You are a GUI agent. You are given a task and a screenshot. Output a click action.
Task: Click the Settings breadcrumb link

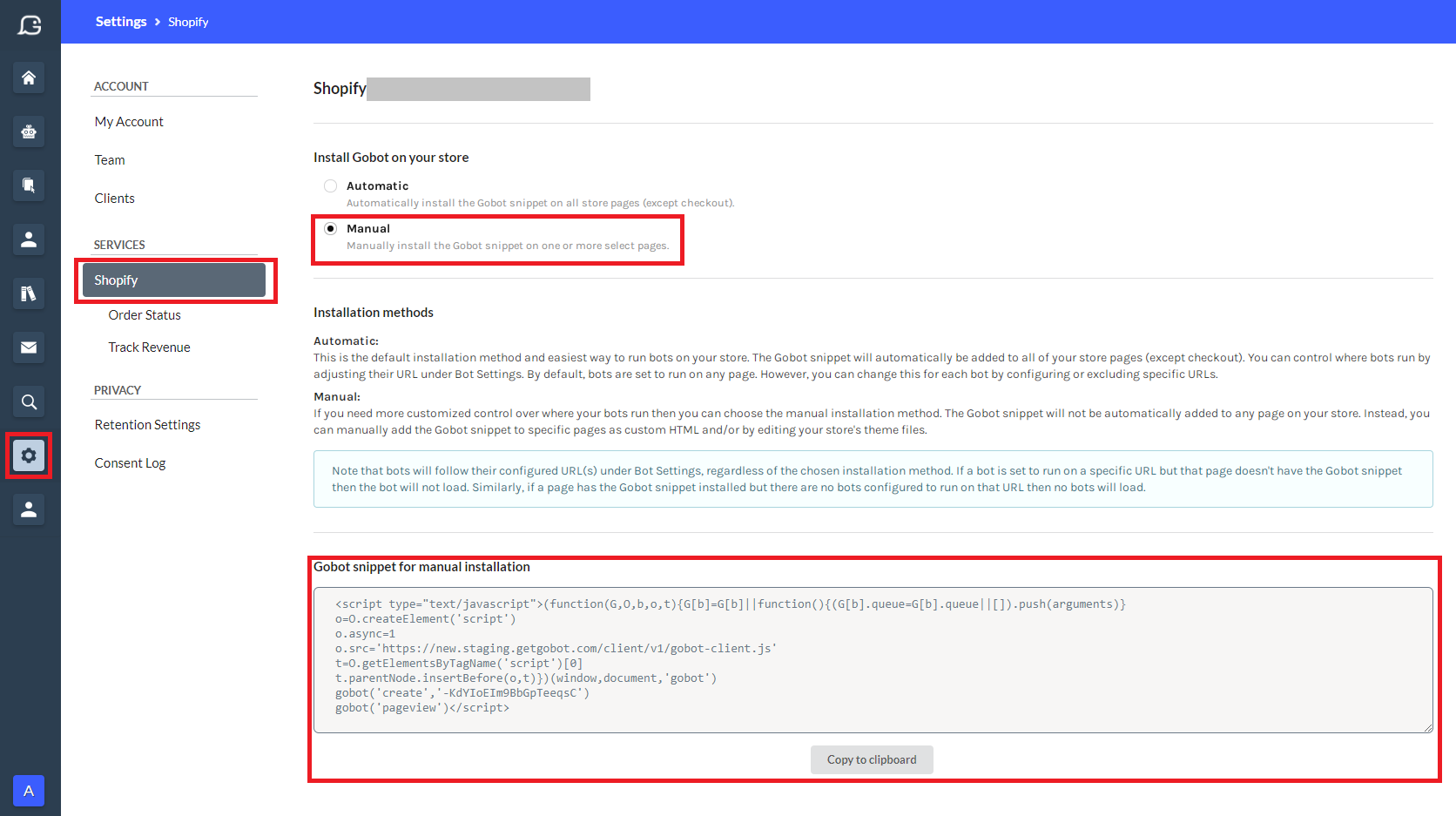pos(121,22)
